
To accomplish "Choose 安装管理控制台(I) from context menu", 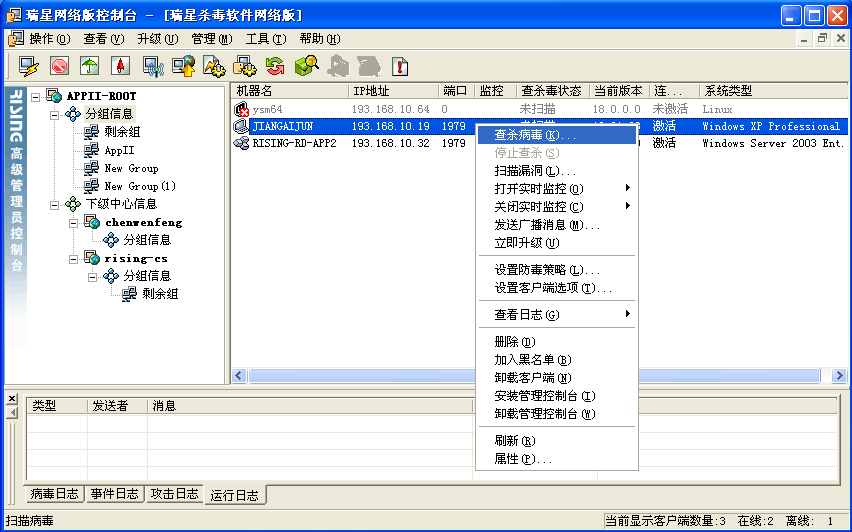I will tap(557, 396).
